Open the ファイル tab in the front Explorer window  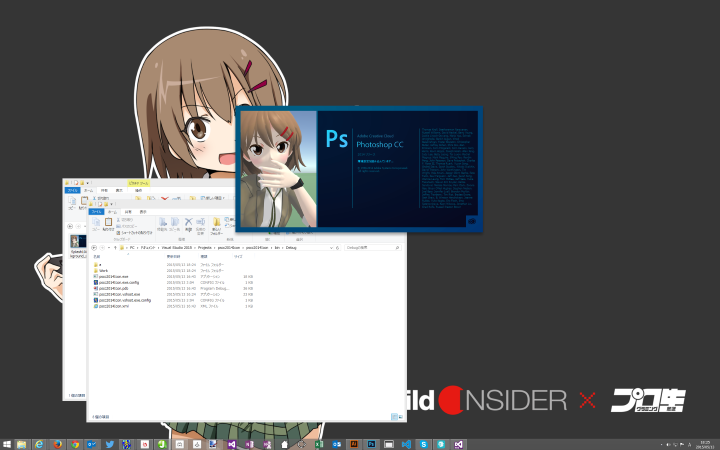[x=97, y=212]
